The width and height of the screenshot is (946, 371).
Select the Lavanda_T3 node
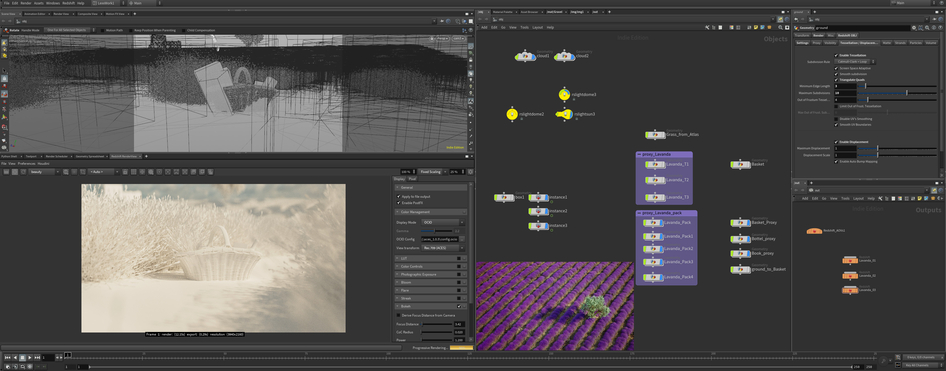655,197
